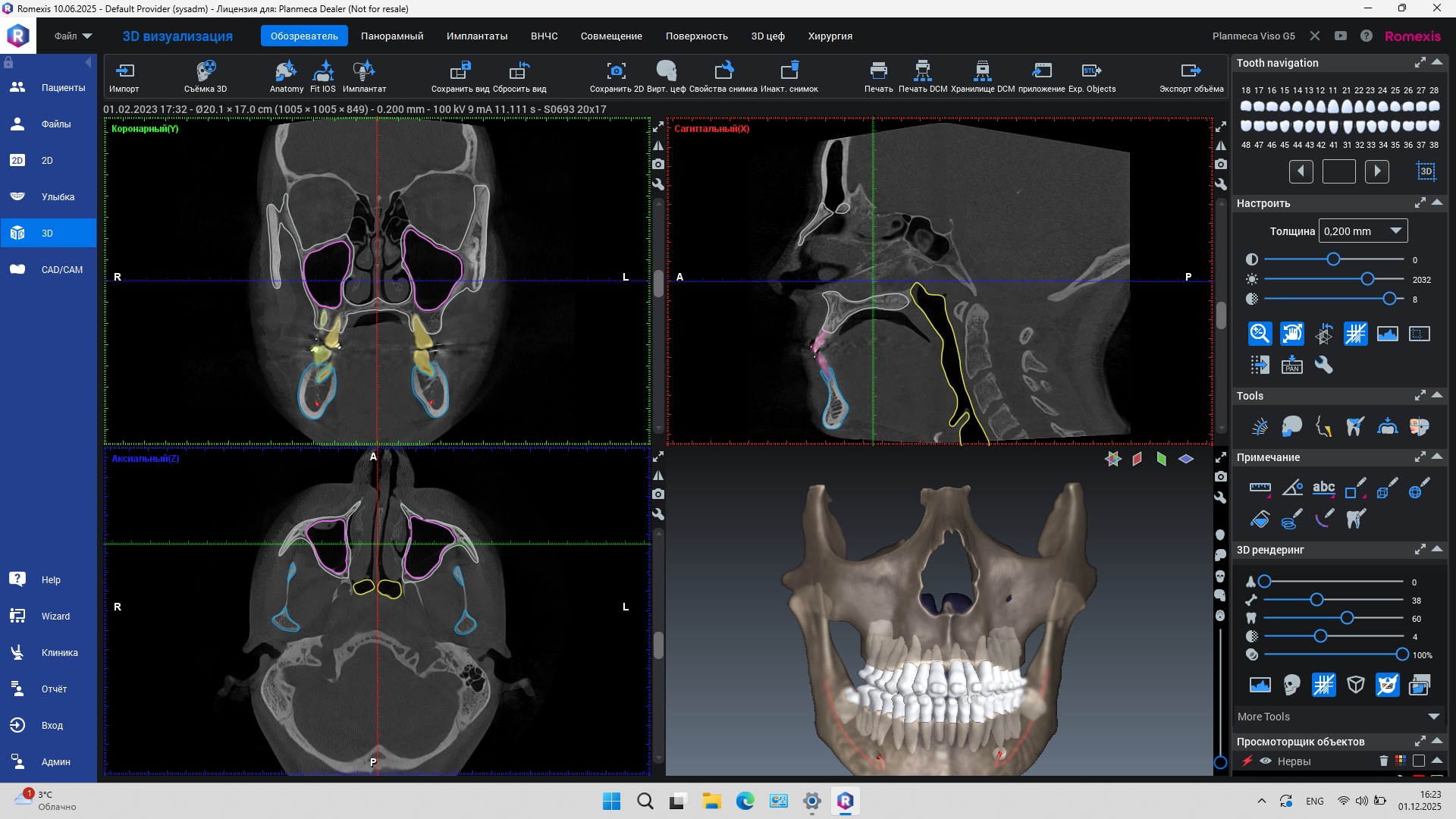Click the ruler measurement tool
Screen dimensions: 1456x819
[x=1260, y=488]
